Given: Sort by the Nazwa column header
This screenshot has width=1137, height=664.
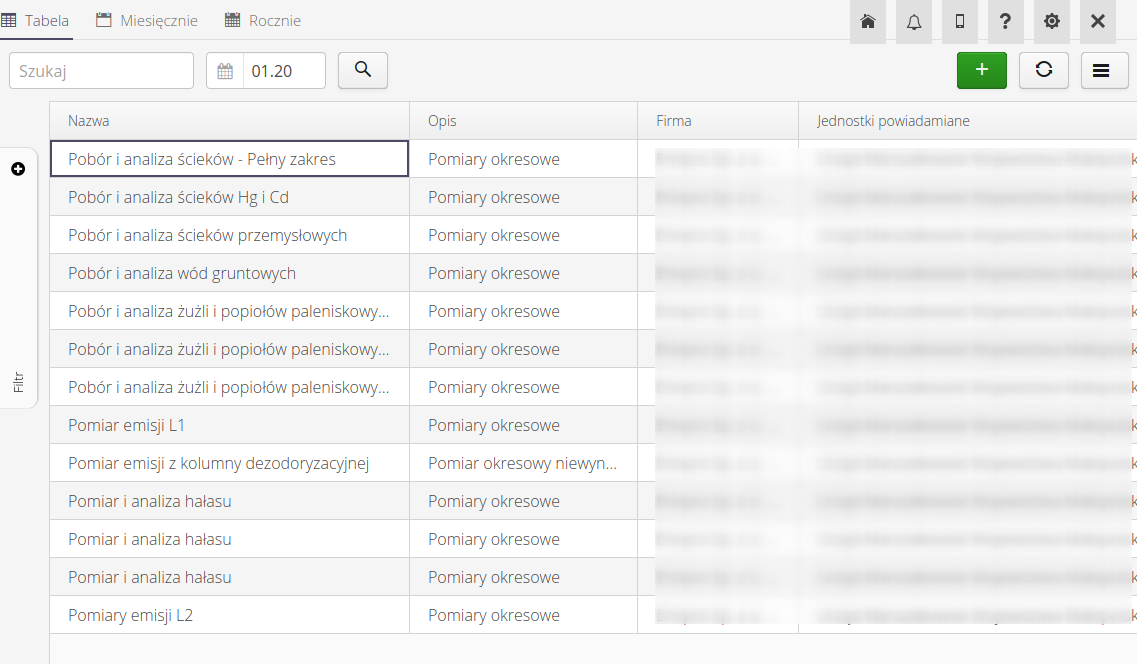Looking at the screenshot, I should click(89, 121).
